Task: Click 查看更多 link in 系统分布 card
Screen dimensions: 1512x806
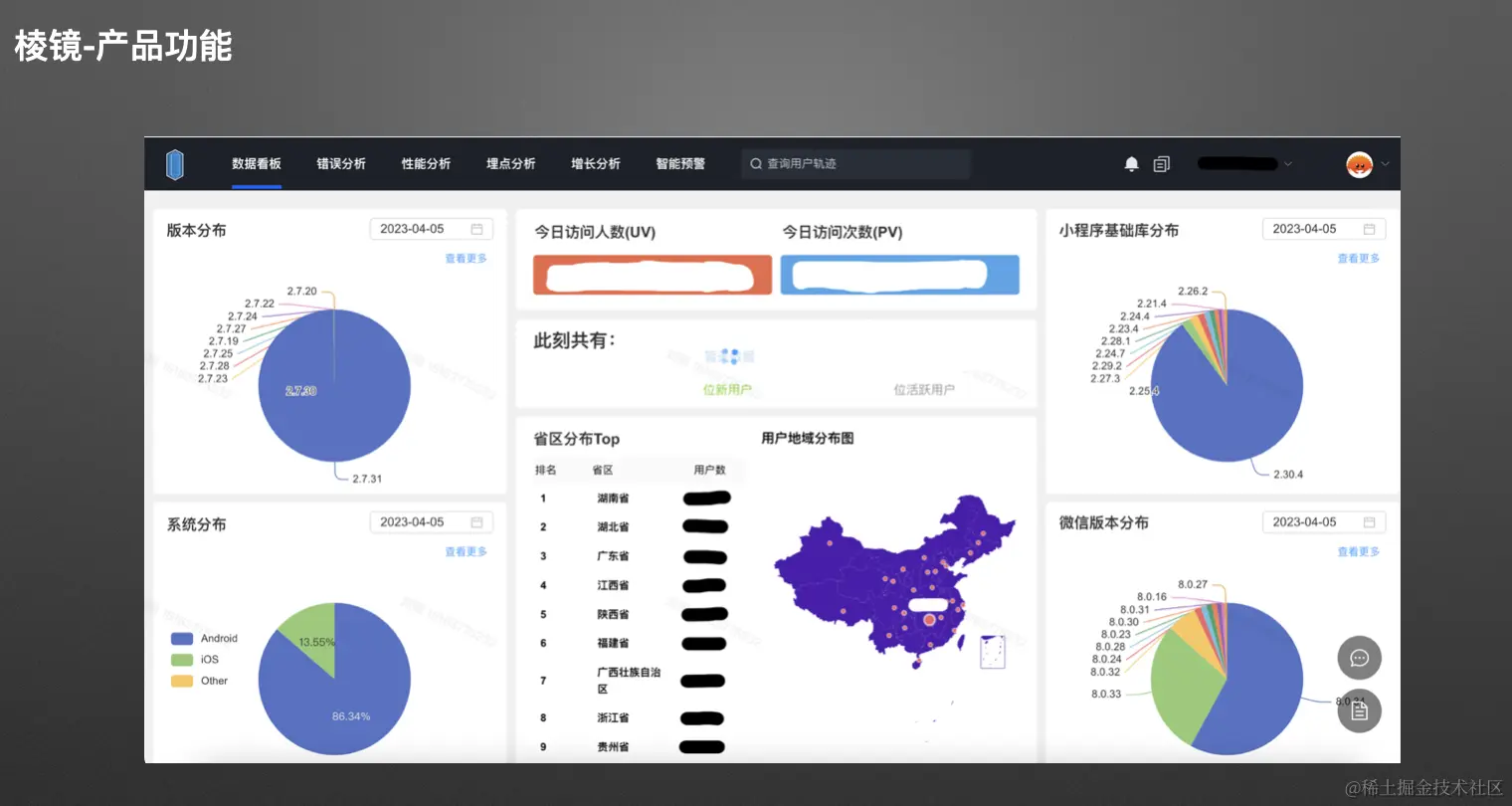Action: [x=466, y=552]
